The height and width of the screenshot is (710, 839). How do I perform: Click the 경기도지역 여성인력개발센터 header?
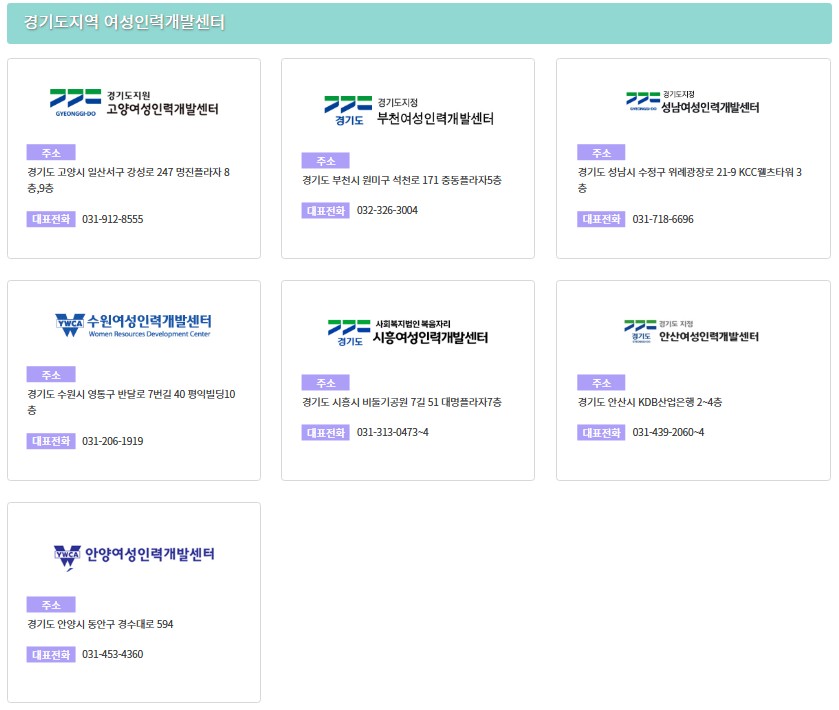(419, 23)
